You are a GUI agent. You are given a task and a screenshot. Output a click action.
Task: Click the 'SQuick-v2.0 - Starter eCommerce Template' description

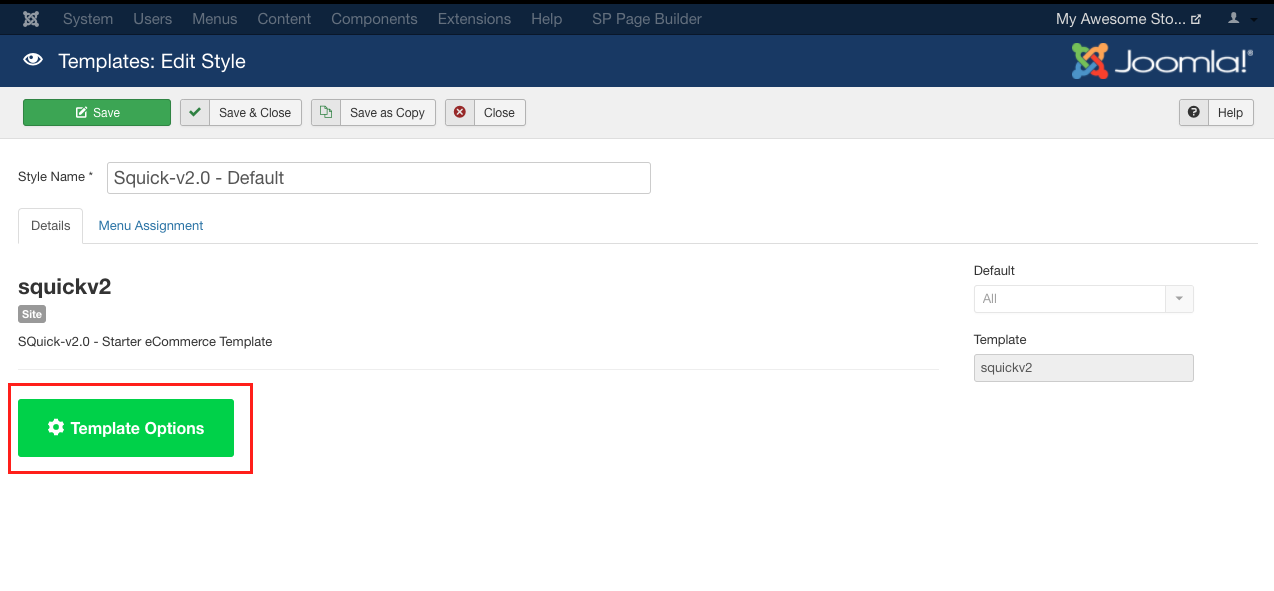pos(145,342)
